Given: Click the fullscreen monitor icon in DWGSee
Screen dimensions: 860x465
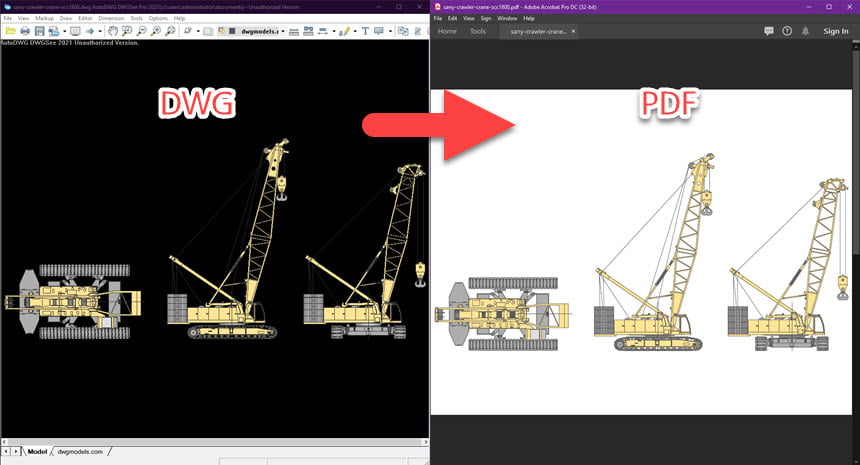Looking at the screenshot, I should click(x=75, y=31).
